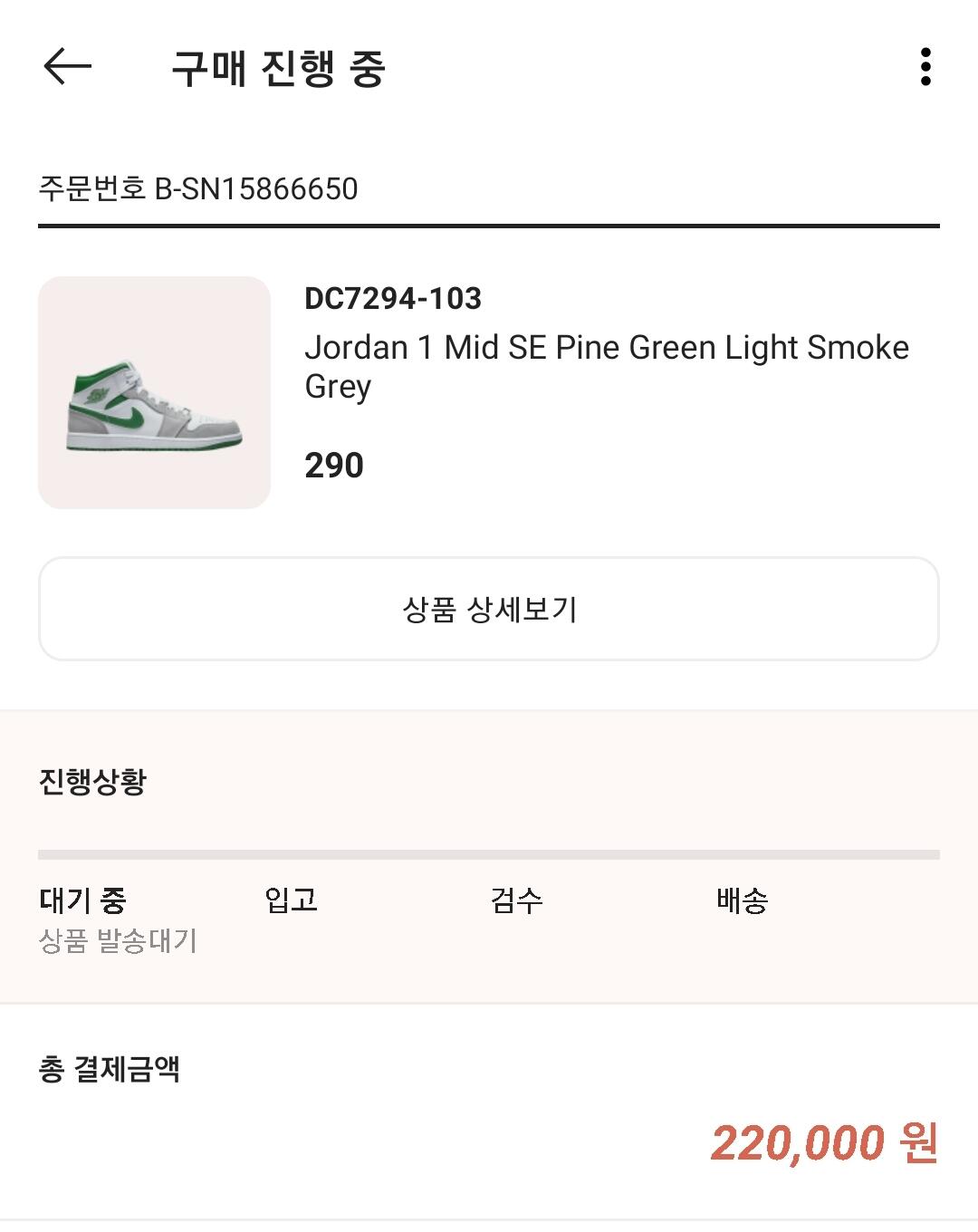This screenshot has height=1232, width=978.
Task: Select the order number B-SN15866650 text
Action: [x=256, y=188]
